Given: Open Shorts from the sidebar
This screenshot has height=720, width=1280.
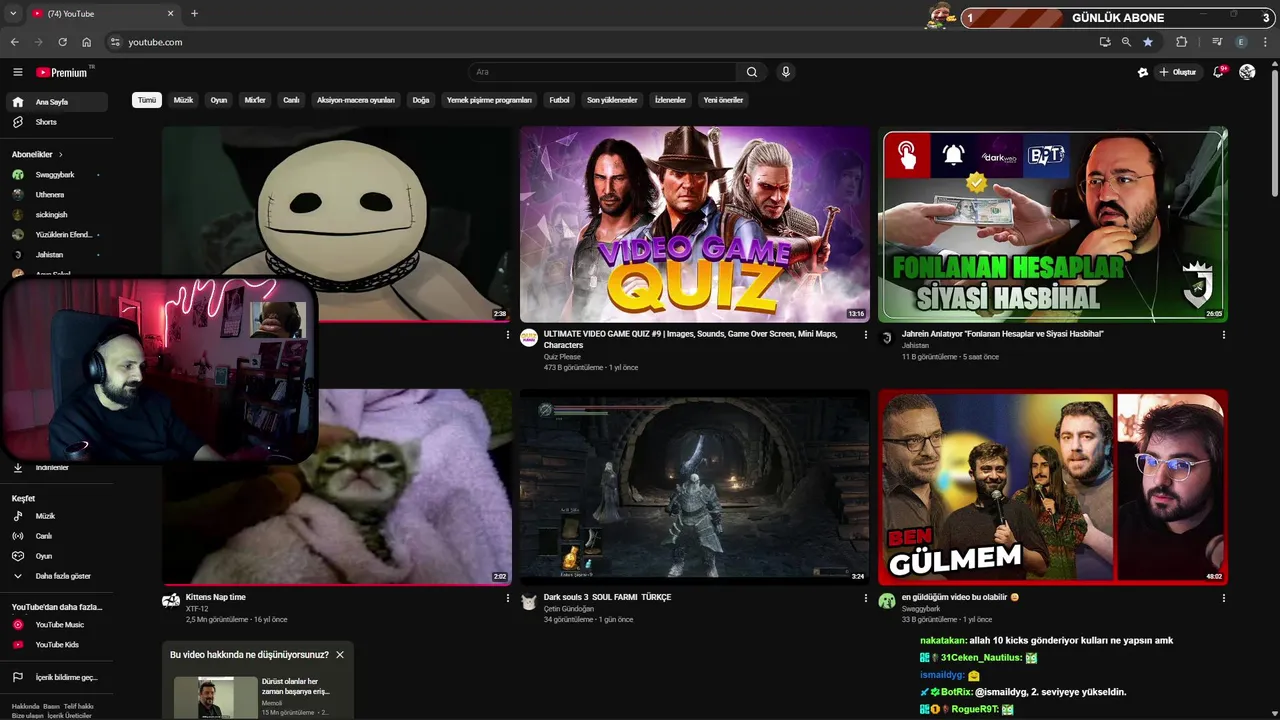Looking at the screenshot, I should pos(46,122).
